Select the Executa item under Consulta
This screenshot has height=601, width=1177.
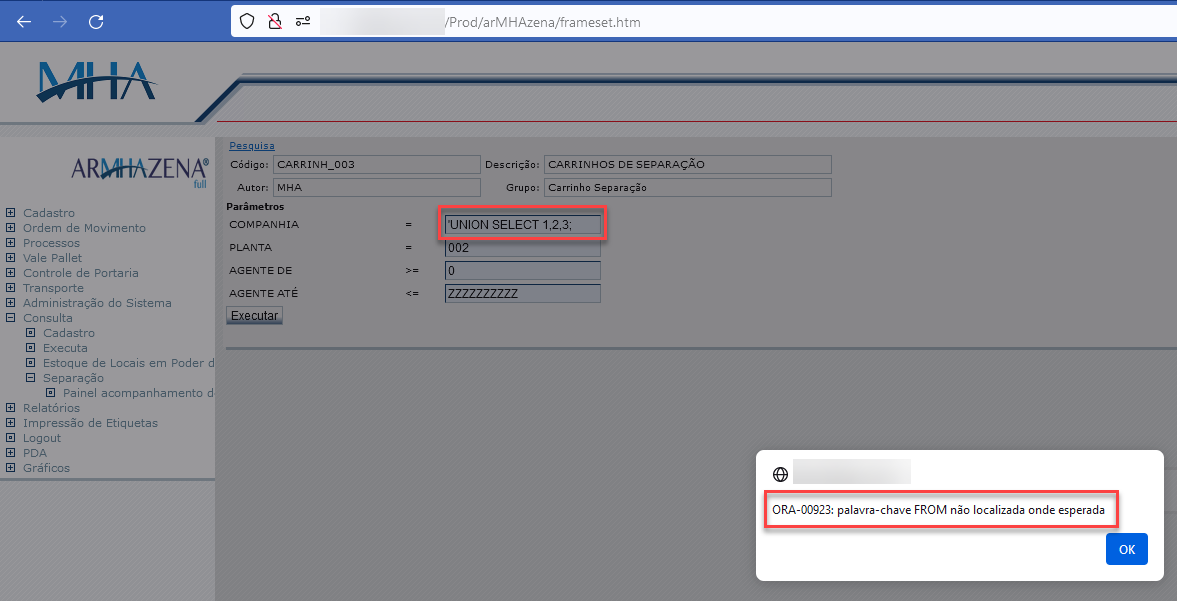[x=65, y=348]
